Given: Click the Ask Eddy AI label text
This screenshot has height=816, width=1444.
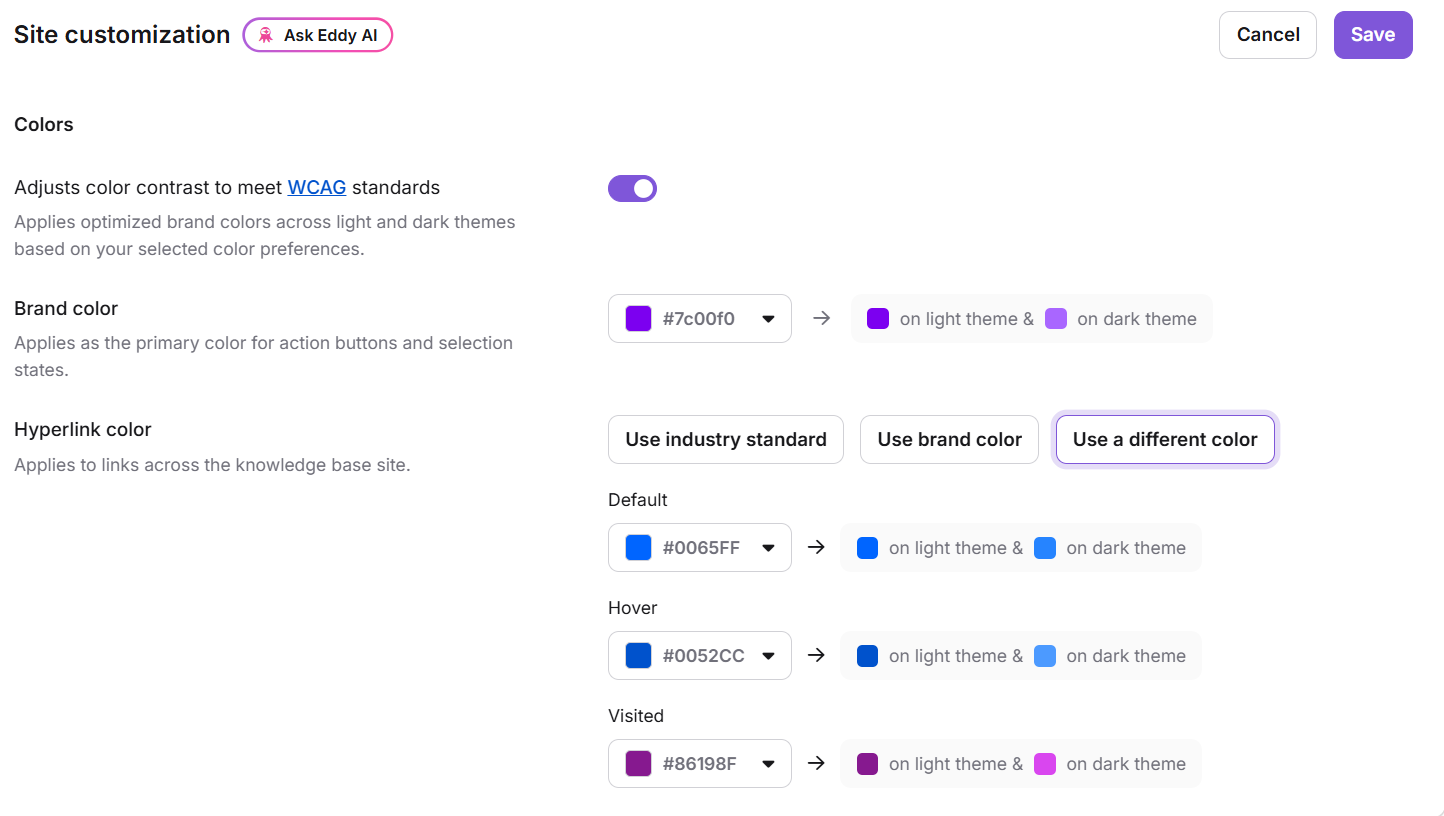Looking at the screenshot, I should tap(331, 35).
